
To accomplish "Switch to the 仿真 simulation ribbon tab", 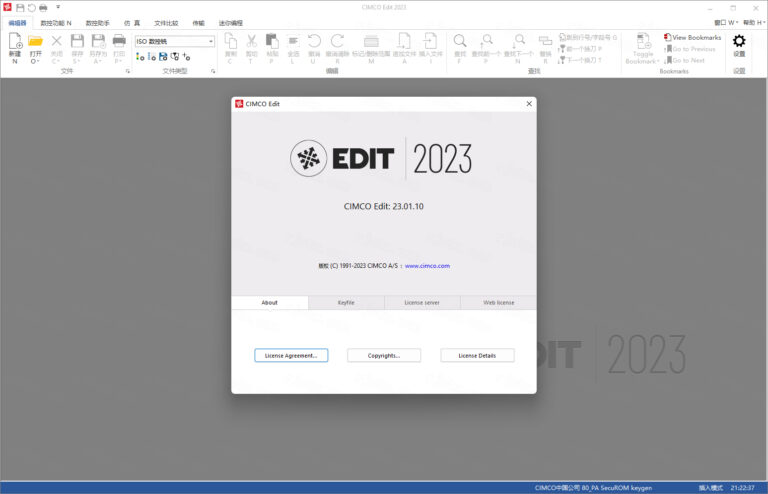I will (x=132, y=23).
